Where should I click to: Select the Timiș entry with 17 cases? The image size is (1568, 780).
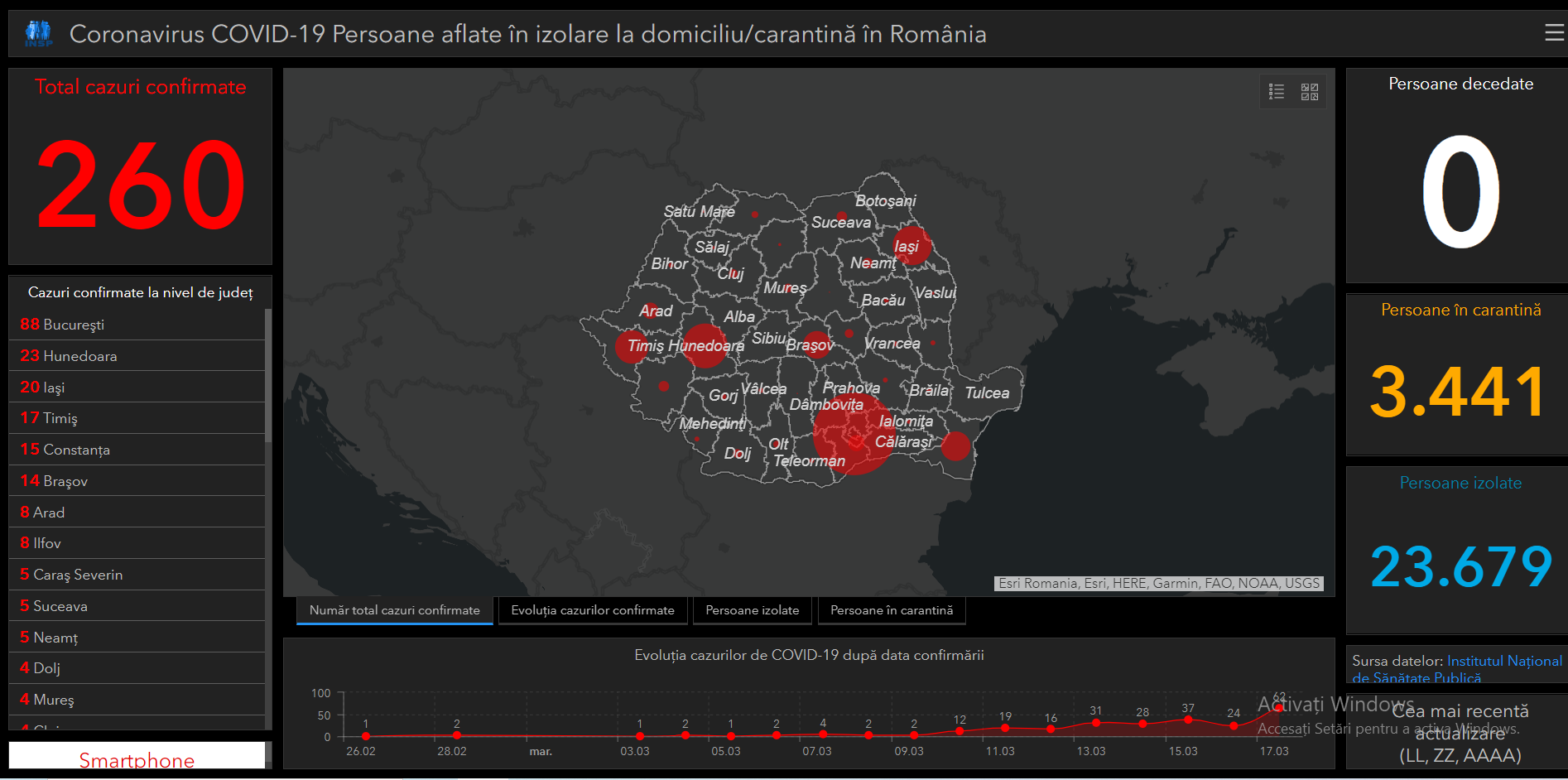(x=137, y=418)
